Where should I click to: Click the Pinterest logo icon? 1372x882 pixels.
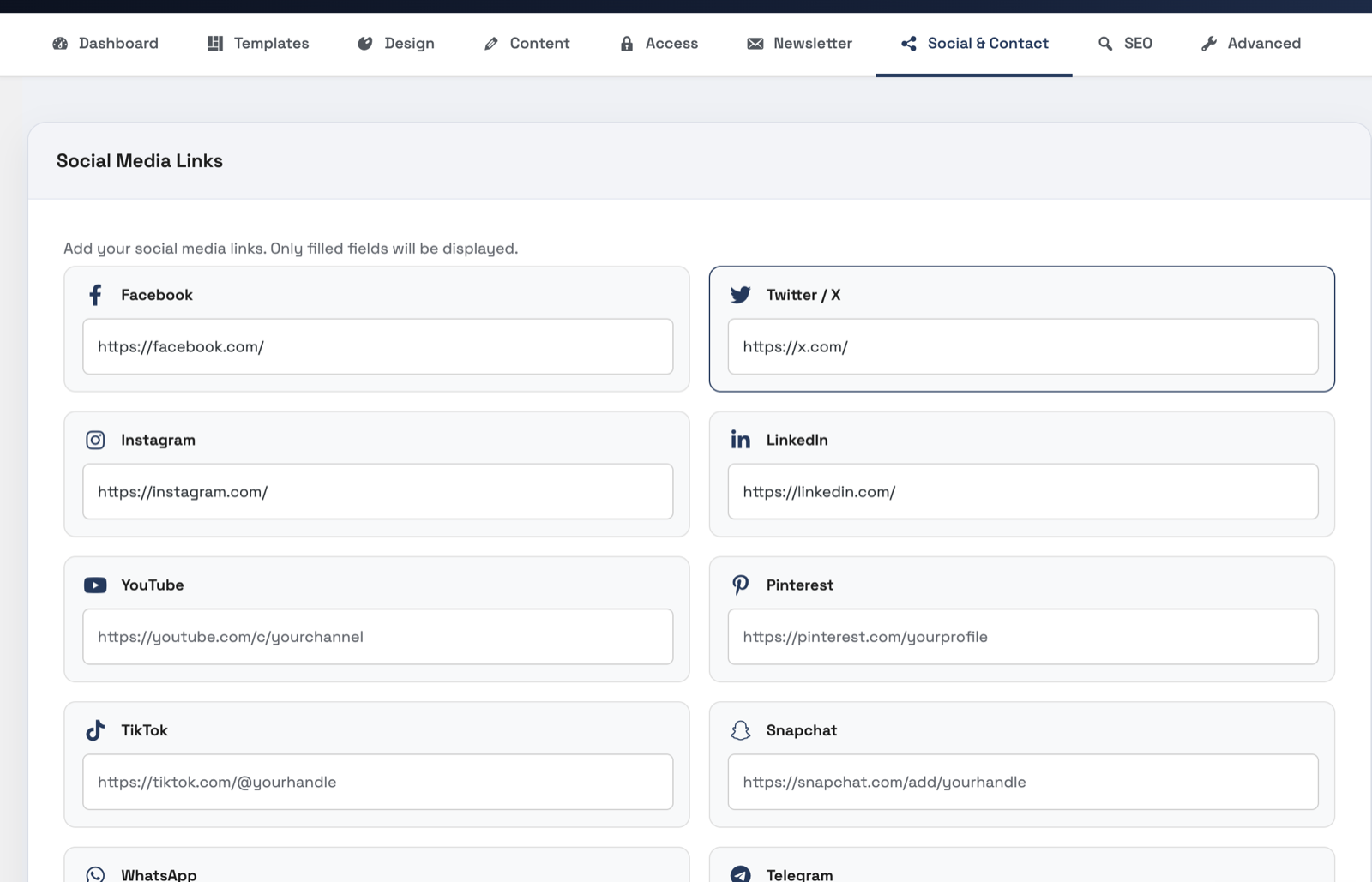pyautogui.click(x=740, y=585)
